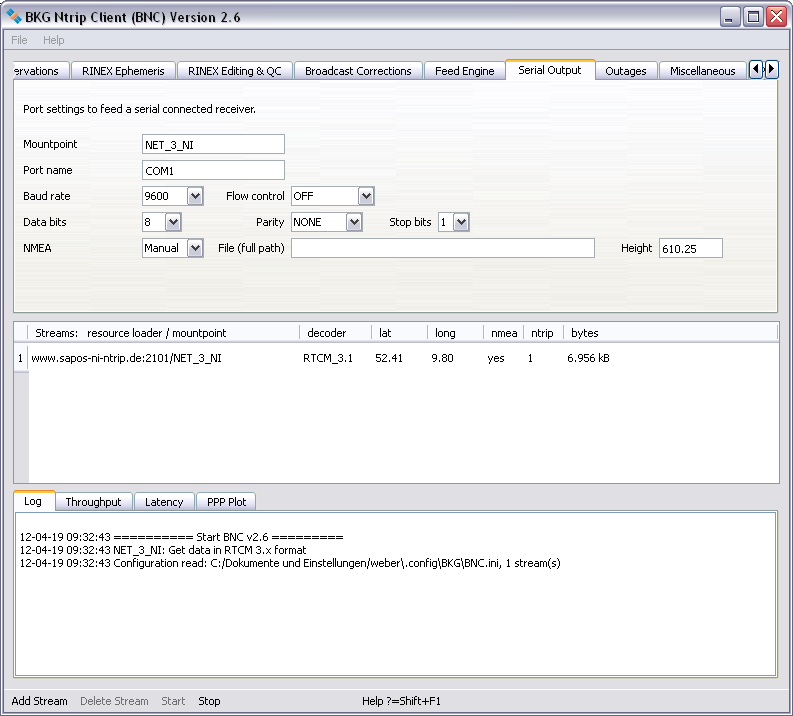Open the Stop bits dropdown

(460, 222)
